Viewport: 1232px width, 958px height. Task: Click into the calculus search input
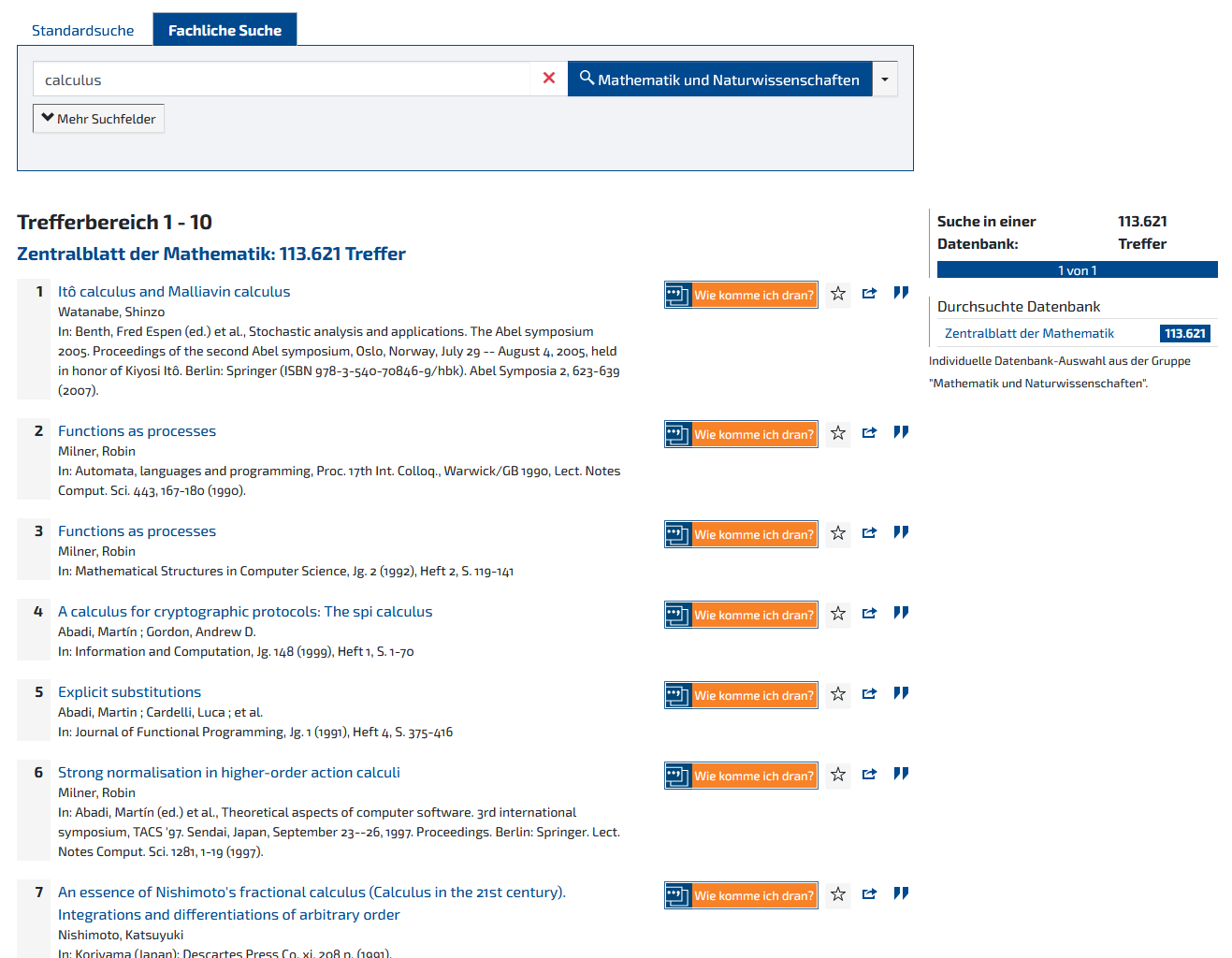point(281,80)
